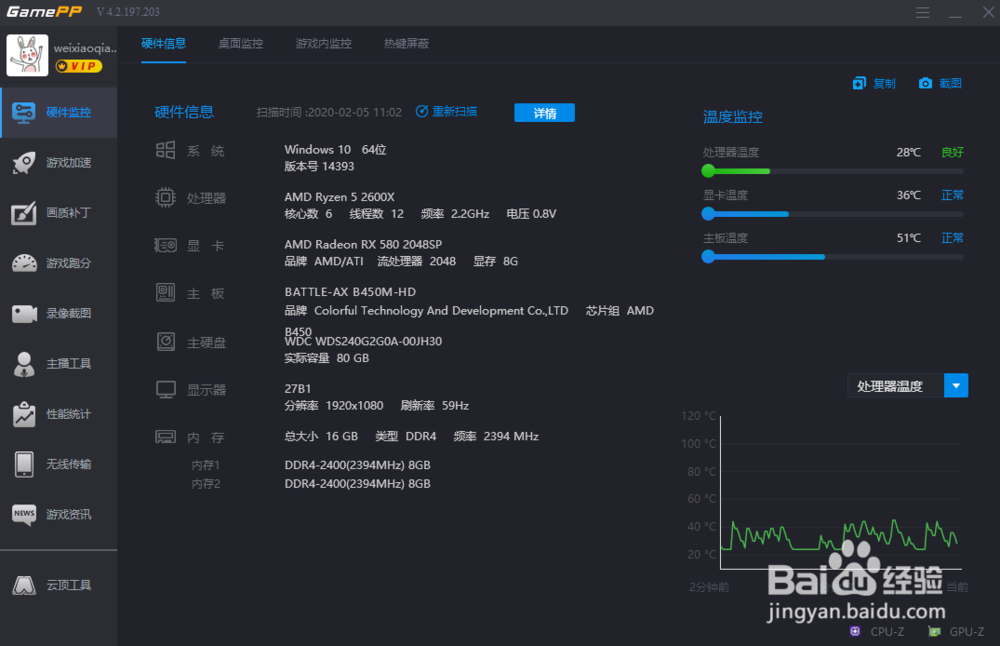Open 云顶工具 sidebar item

point(59,585)
